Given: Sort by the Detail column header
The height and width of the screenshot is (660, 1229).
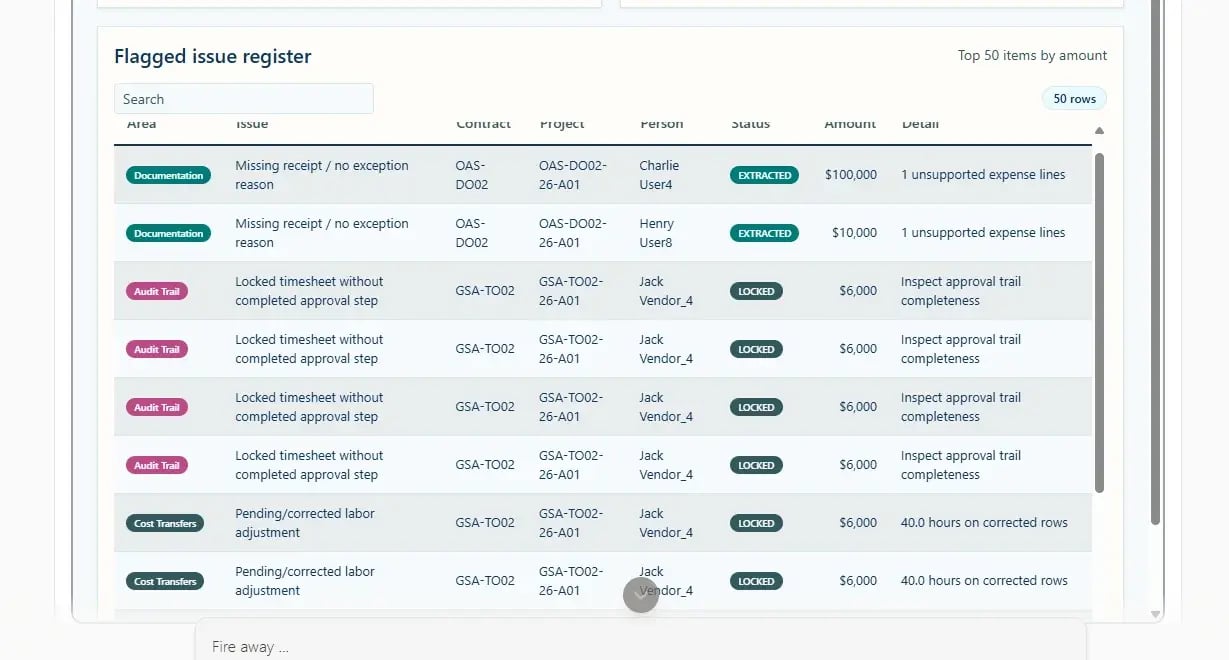Looking at the screenshot, I should pos(920,124).
